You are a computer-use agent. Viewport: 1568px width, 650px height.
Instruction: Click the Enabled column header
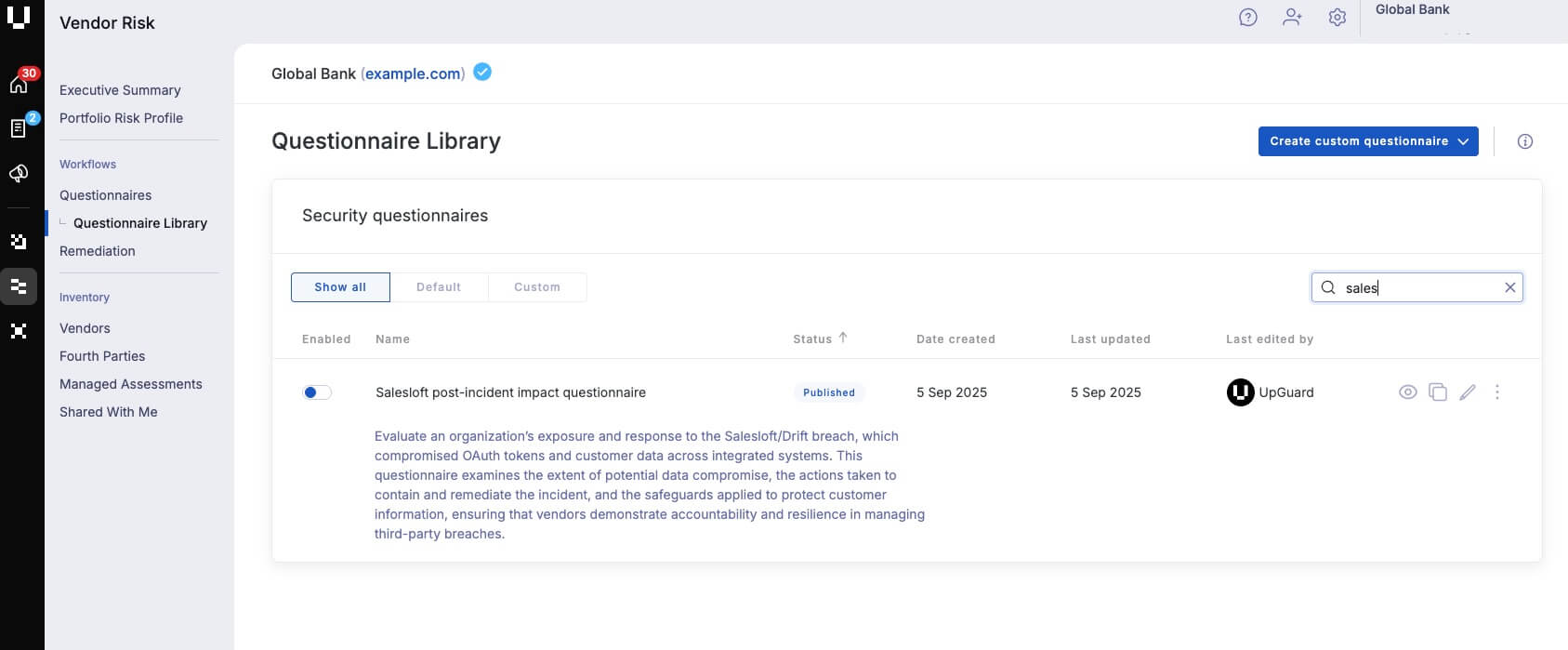(326, 339)
